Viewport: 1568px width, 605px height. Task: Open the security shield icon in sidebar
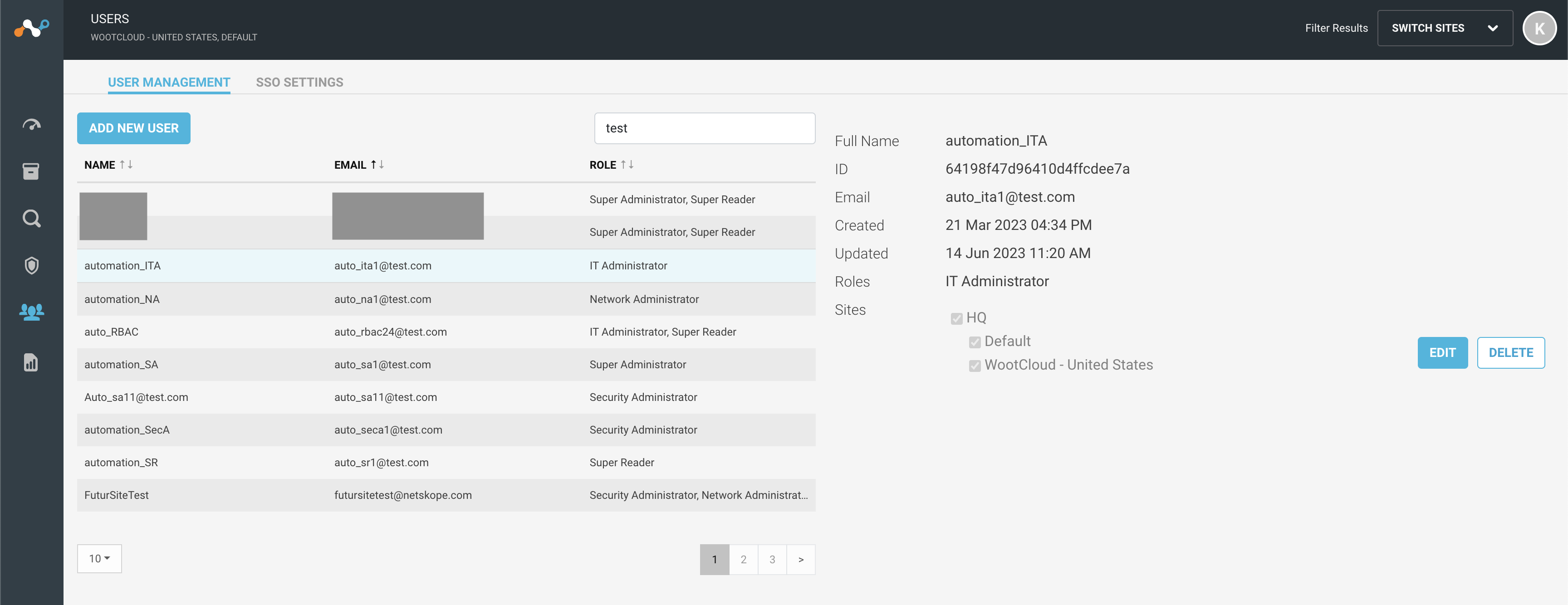[x=32, y=265]
